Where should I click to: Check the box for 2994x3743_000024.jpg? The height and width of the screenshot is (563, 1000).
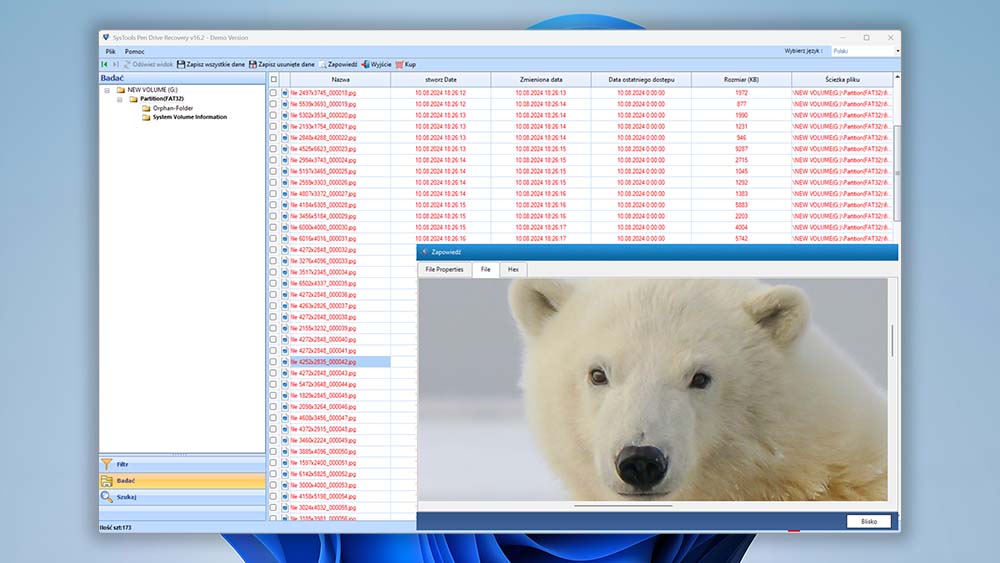click(x=274, y=160)
